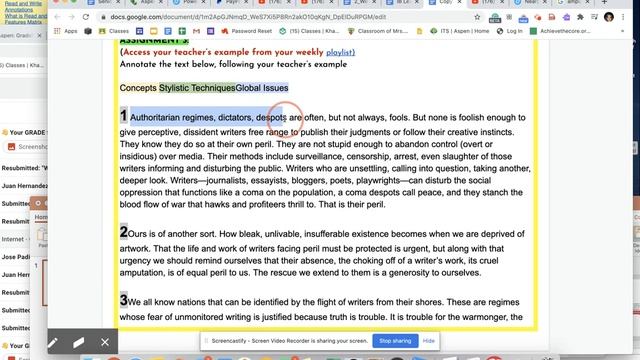Click the browser forward arrow
The width and height of the screenshot is (640, 360).
pos(71,17)
